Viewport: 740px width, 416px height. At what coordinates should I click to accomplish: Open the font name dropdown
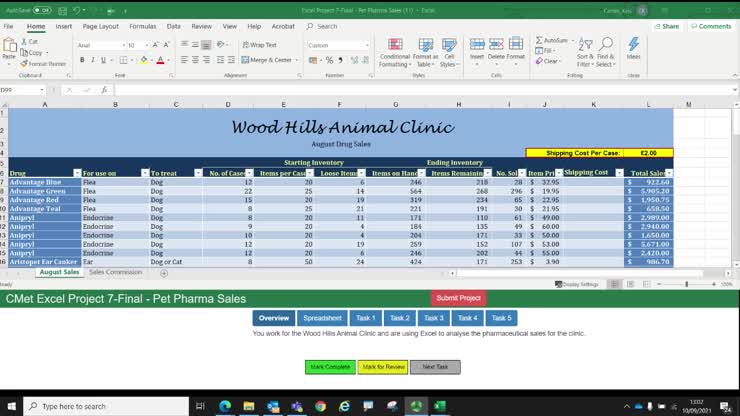124,45
